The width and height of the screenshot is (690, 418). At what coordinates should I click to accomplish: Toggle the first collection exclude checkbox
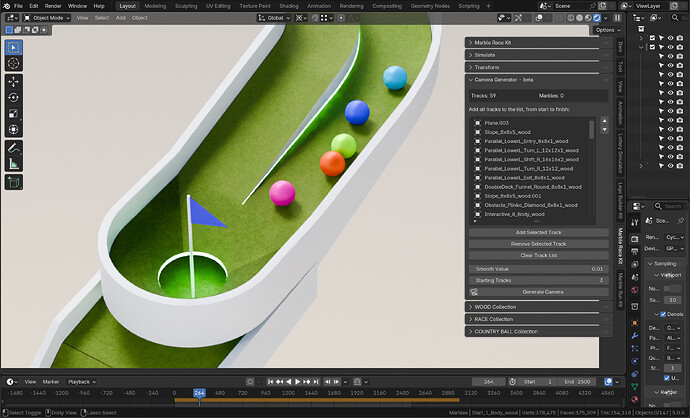[x=653, y=38]
